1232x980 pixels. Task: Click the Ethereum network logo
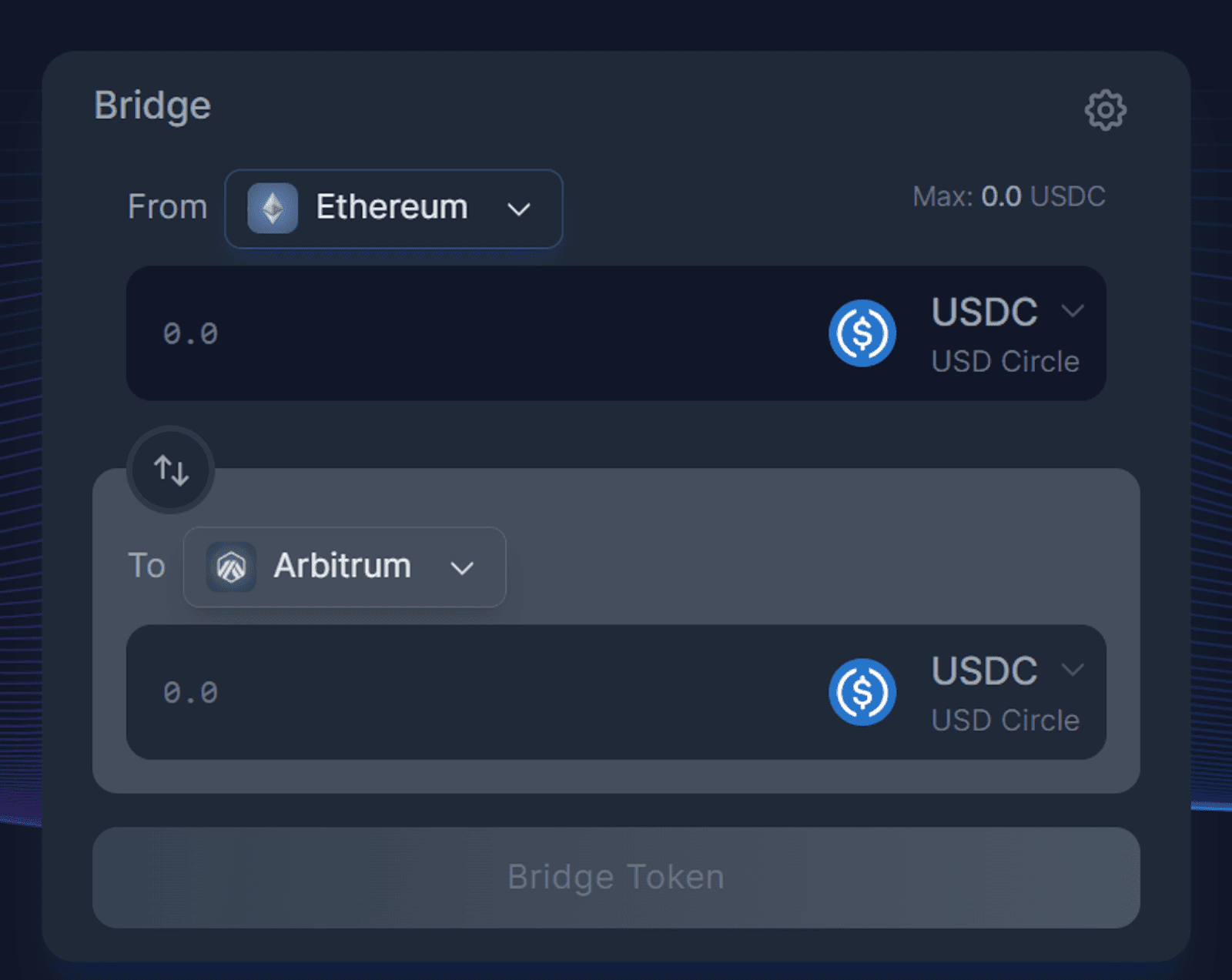[x=273, y=208]
